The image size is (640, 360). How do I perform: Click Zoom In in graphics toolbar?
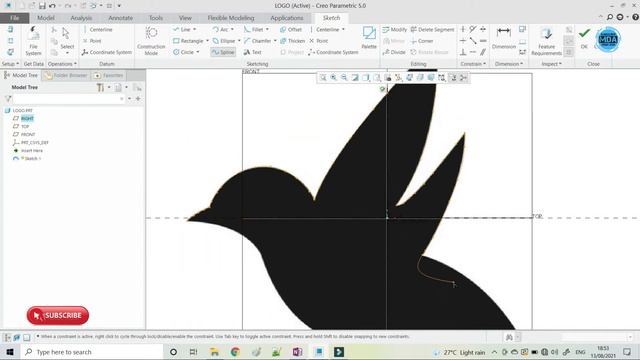pyautogui.click(x=333, y=78)
